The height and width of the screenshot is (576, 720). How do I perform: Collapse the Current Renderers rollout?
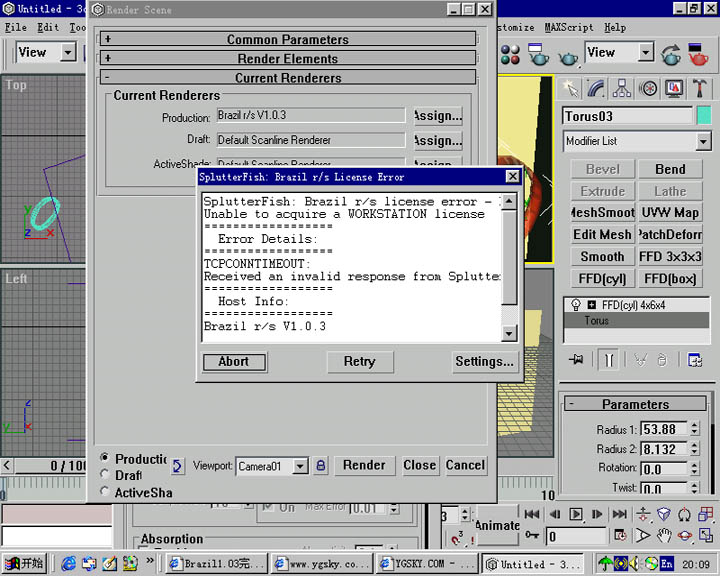coord(288,78)
